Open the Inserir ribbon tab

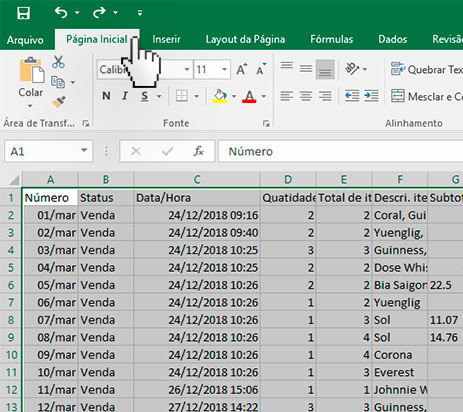tap(166, 39)
